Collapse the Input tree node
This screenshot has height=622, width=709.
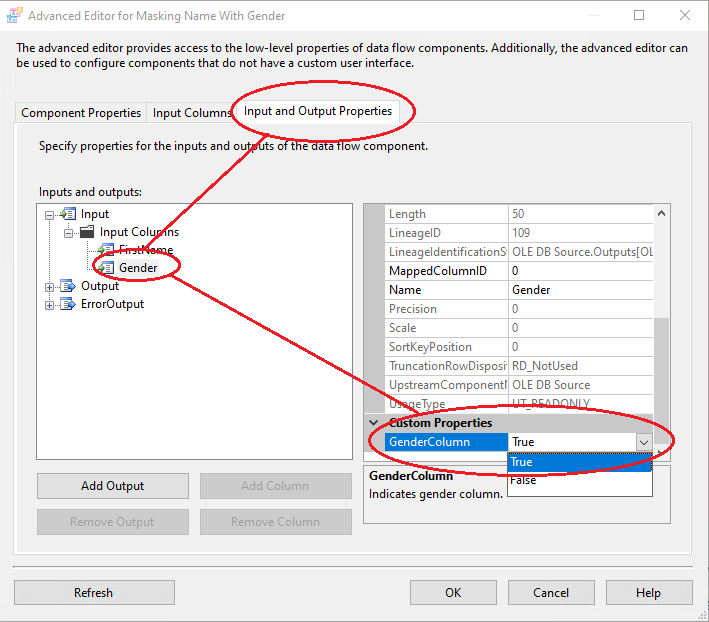[50, 214]
